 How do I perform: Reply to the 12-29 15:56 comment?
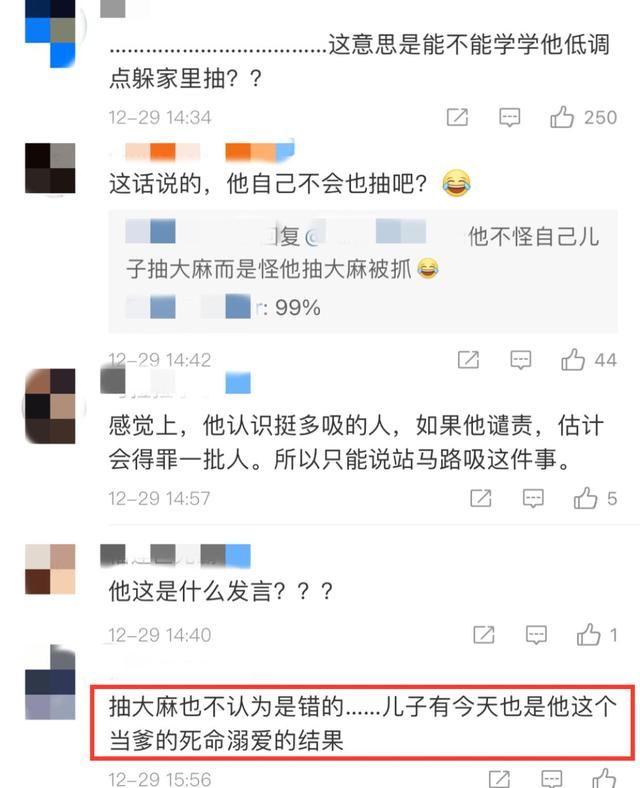click(552, 778)
